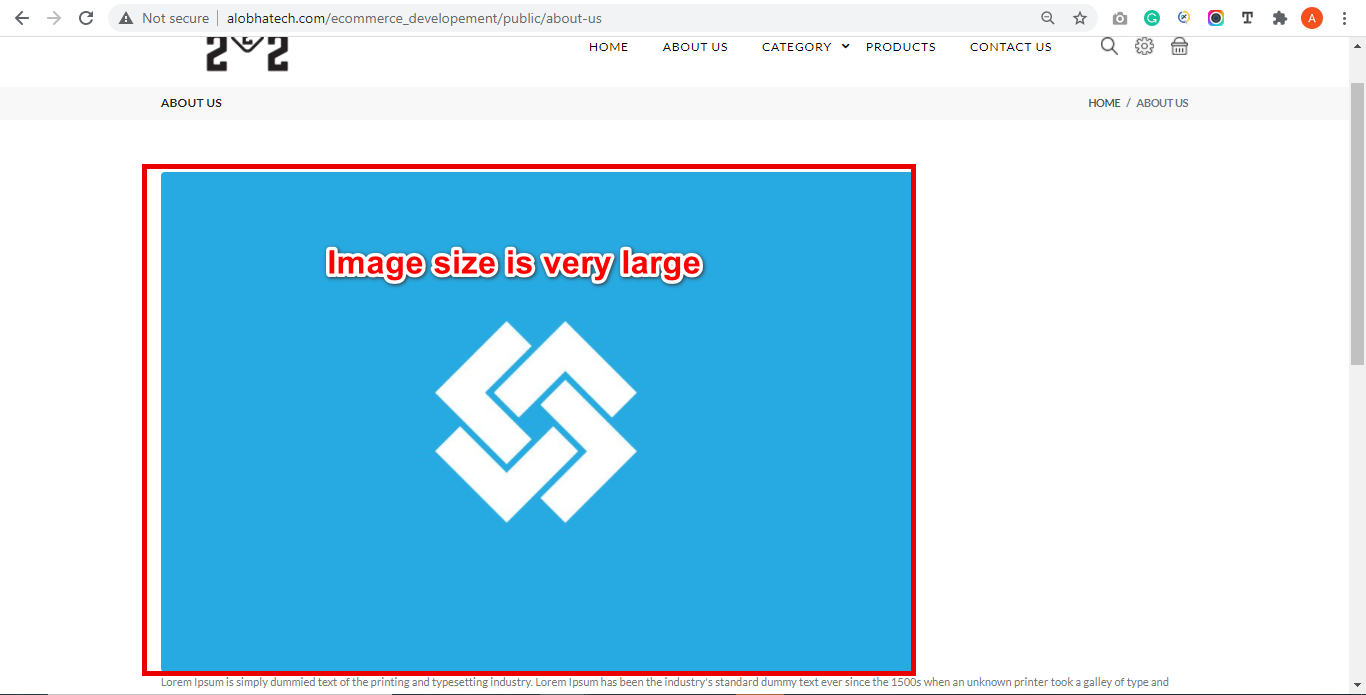
Task: Click the Home breadcrumb link
Action: tap(1104, 103)
